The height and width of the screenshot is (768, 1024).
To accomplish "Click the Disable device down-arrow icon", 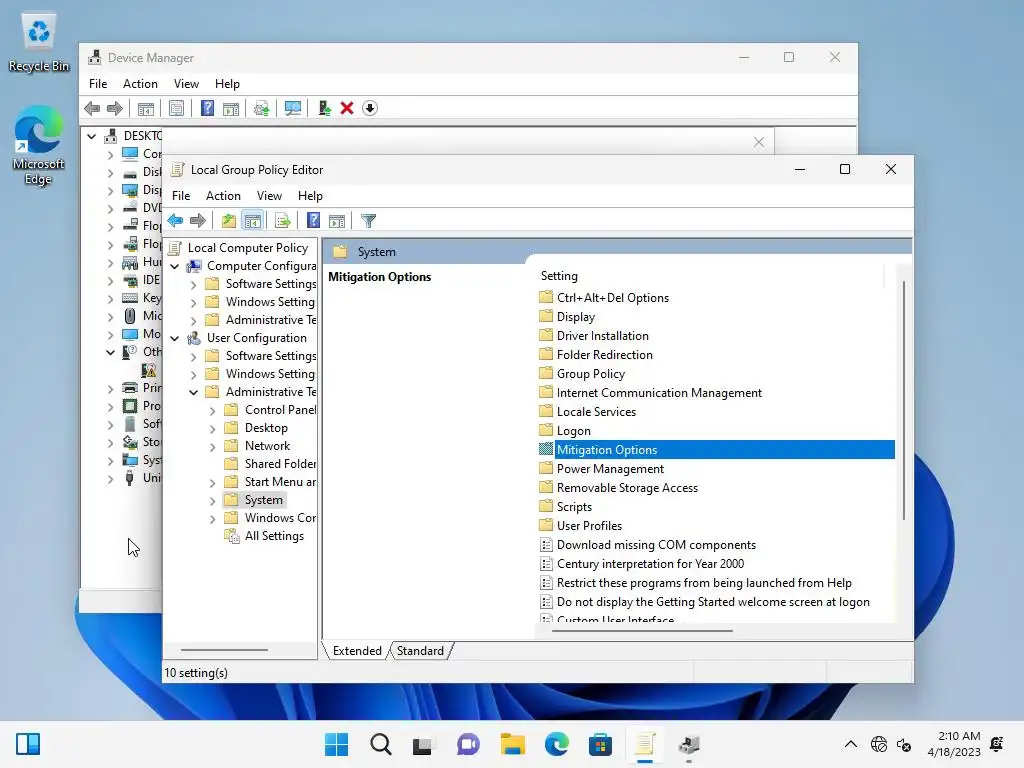I will pos(370,108).
